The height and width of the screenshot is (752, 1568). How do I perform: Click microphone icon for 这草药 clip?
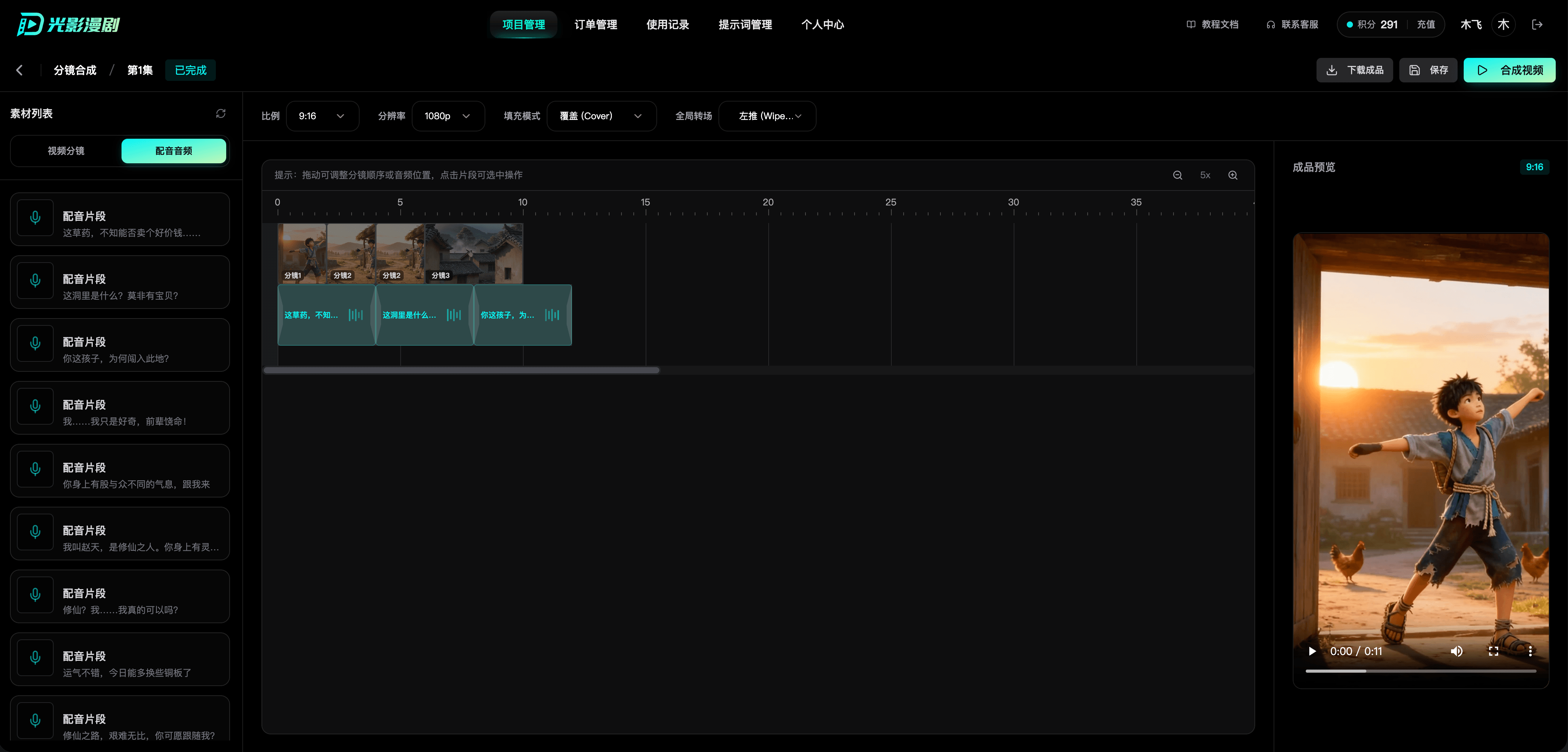[x=35, y=218]
